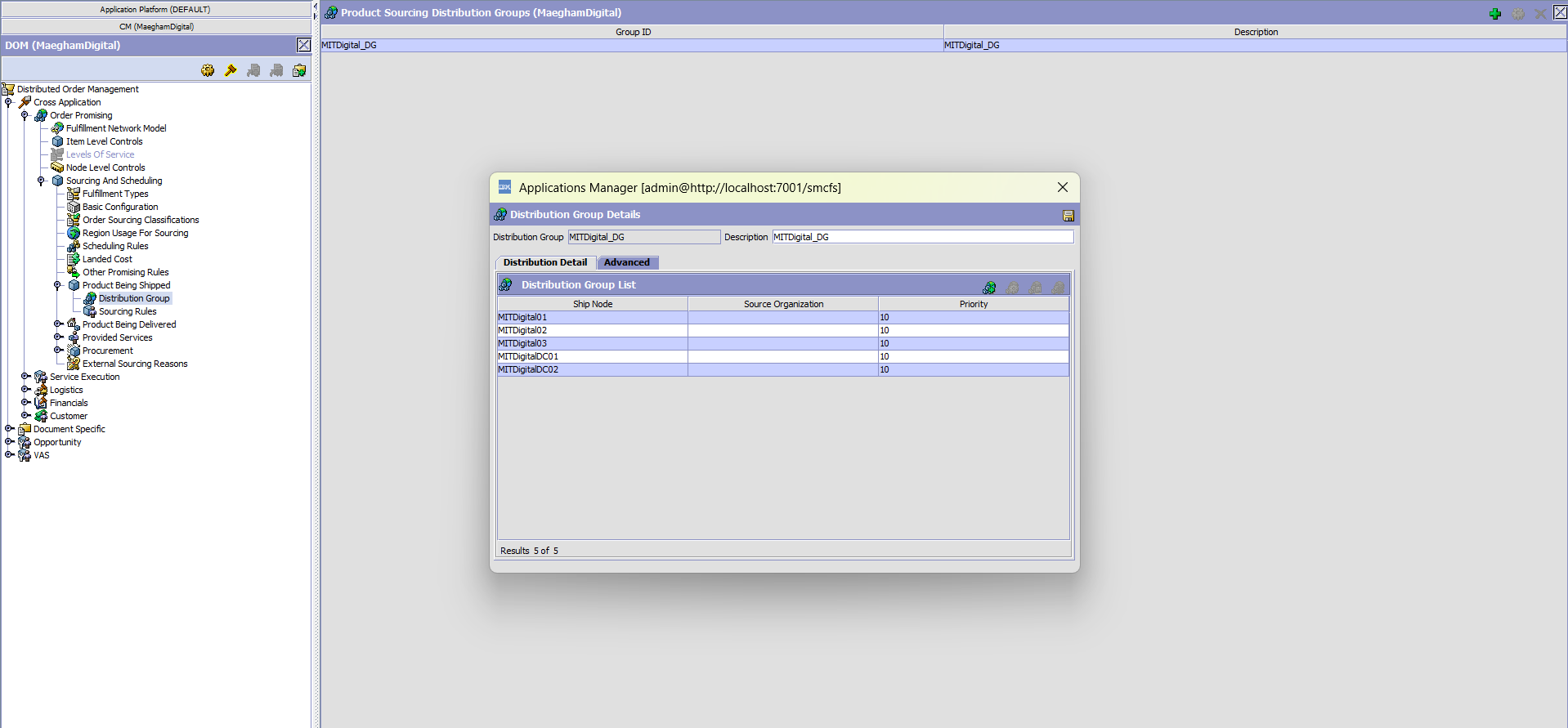Click the yellow gear icon in the DOM toolbar
Viewport: 1568px width, 728px height.
208,71
